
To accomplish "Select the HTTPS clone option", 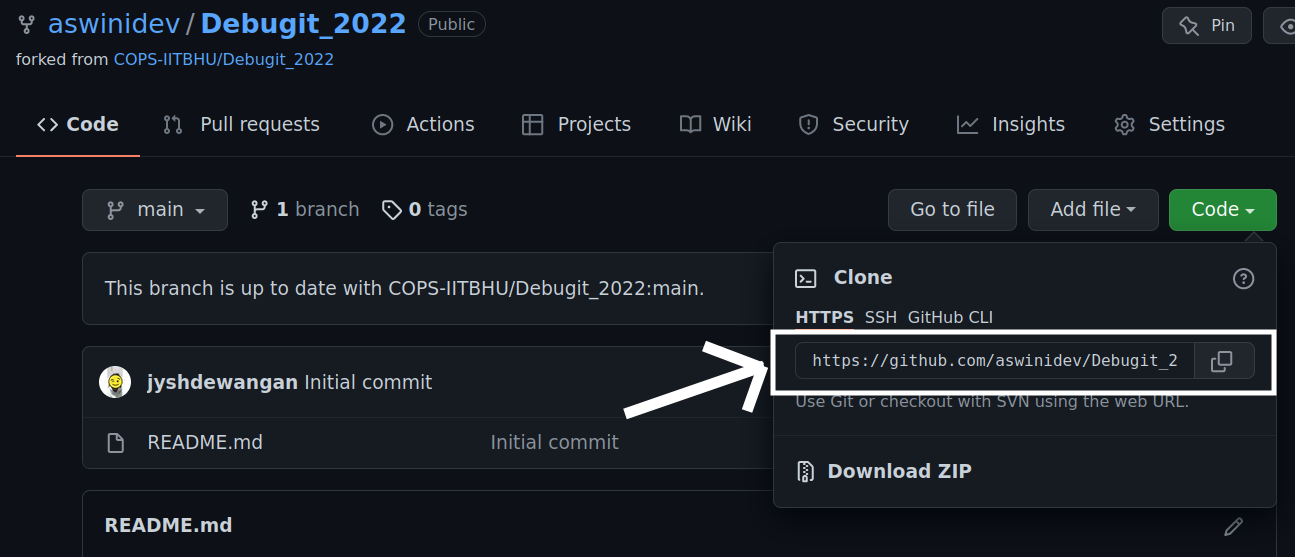I will coord(824,317).
